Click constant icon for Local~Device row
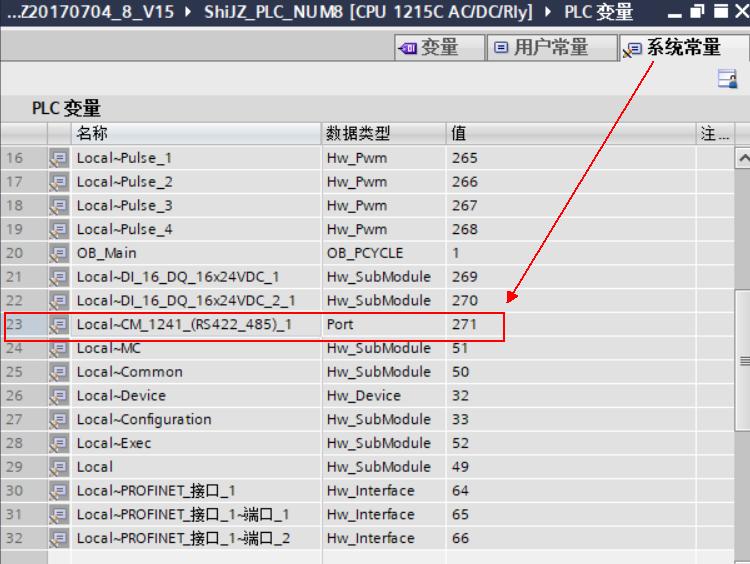 coord(59,396)
